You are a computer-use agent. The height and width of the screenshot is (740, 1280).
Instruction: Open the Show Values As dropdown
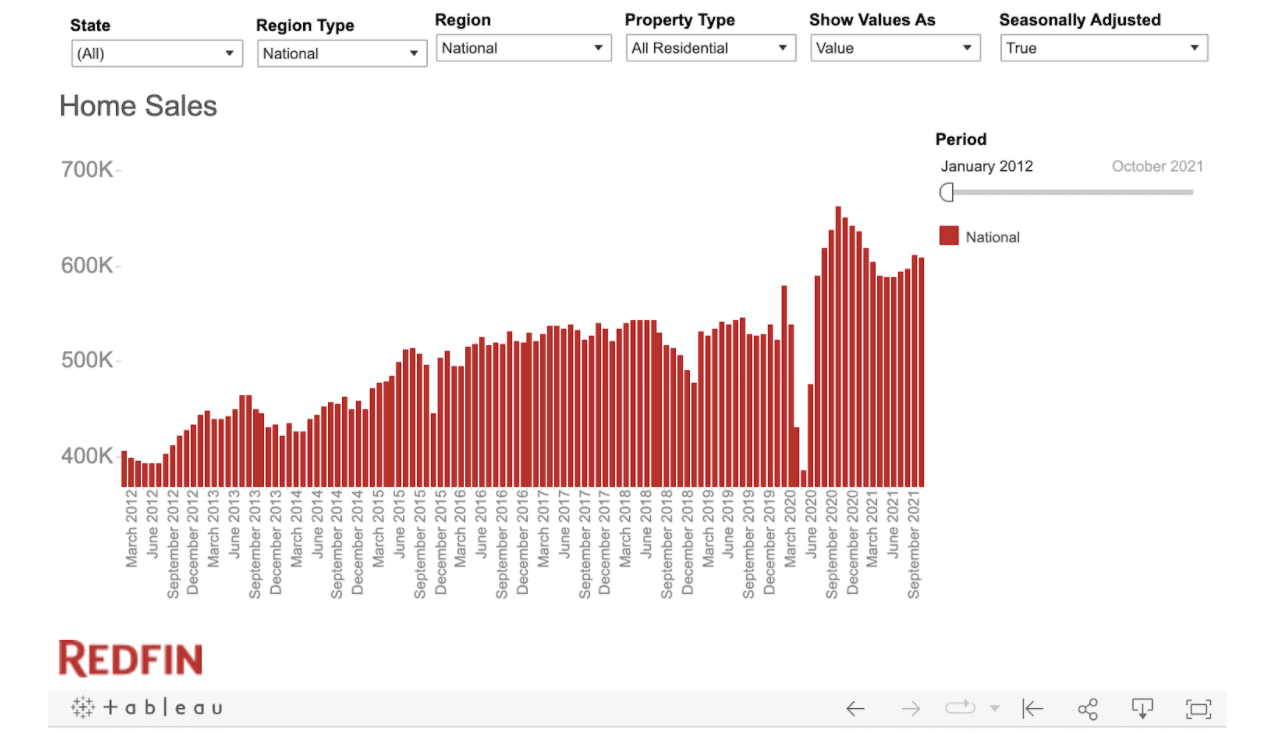895,48
